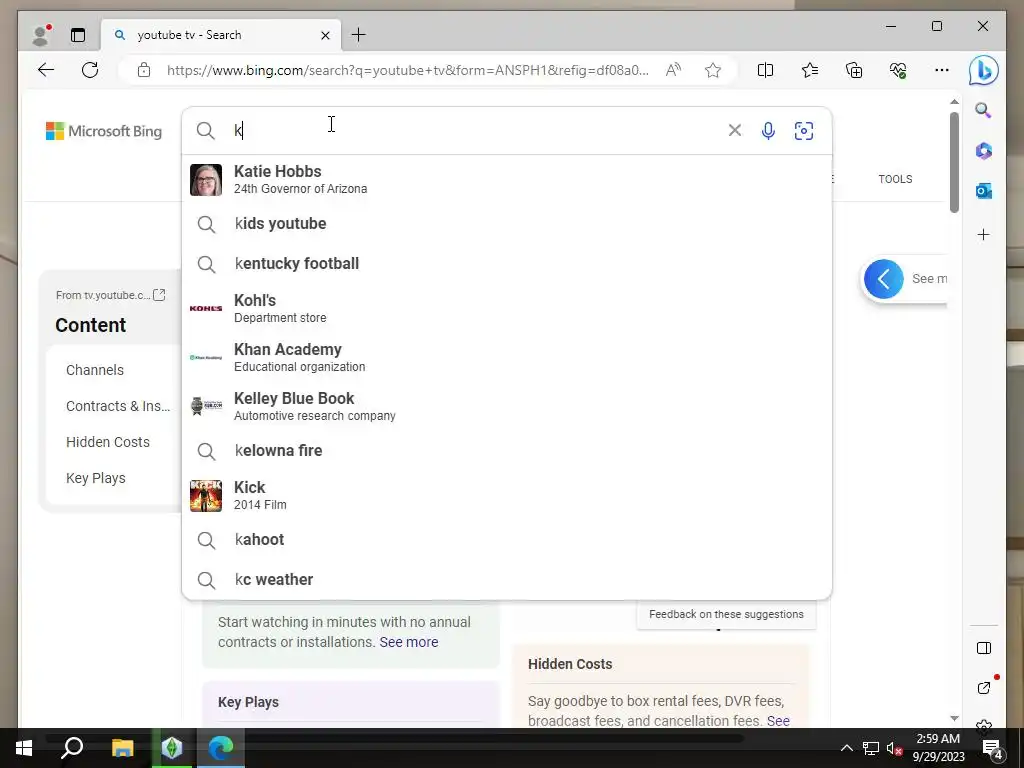This screenshot has width=1024, height=768.
Task: Click the scrollbar up arrow
Action: [x=954, y=102]
